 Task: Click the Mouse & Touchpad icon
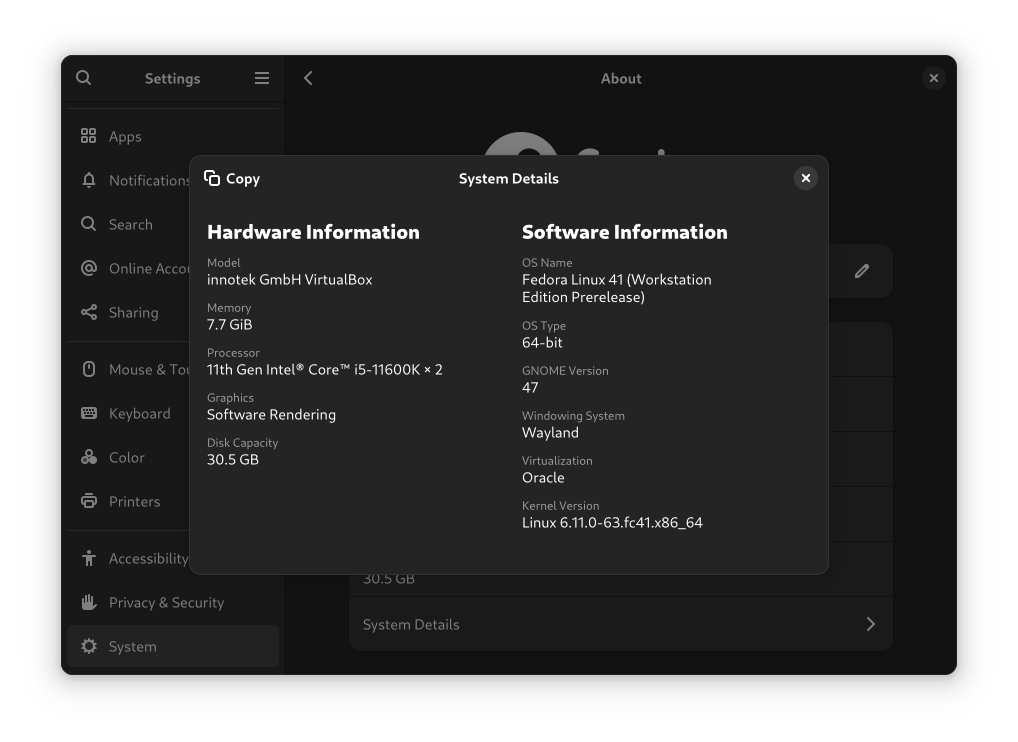(x=89, y=369)
